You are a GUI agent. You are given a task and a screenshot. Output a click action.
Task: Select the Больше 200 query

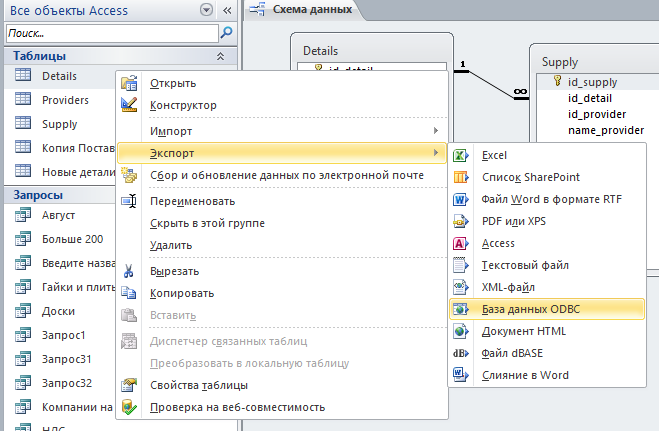pos(60,239)
